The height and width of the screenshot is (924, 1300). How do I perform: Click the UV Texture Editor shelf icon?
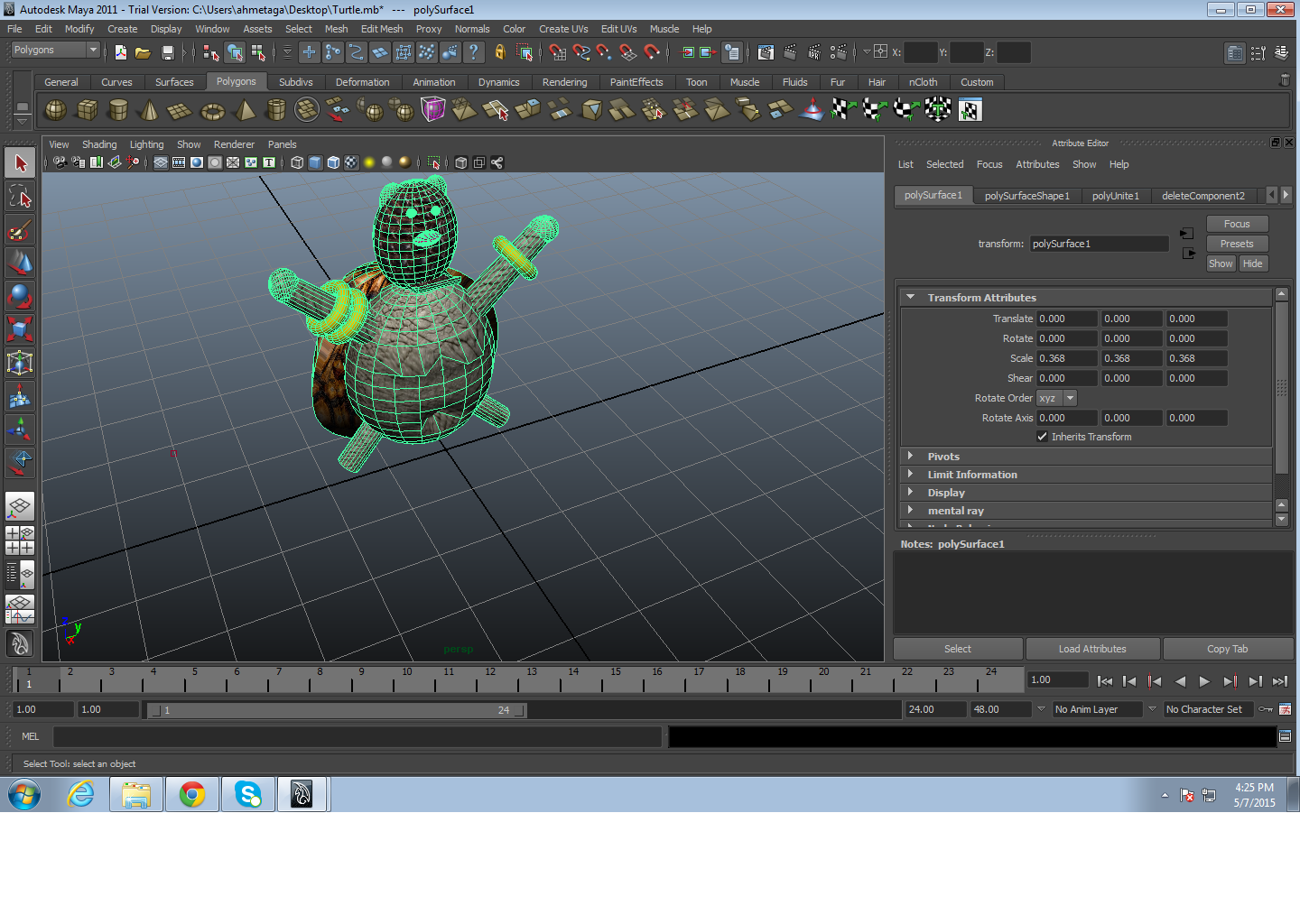coord(970,110)
